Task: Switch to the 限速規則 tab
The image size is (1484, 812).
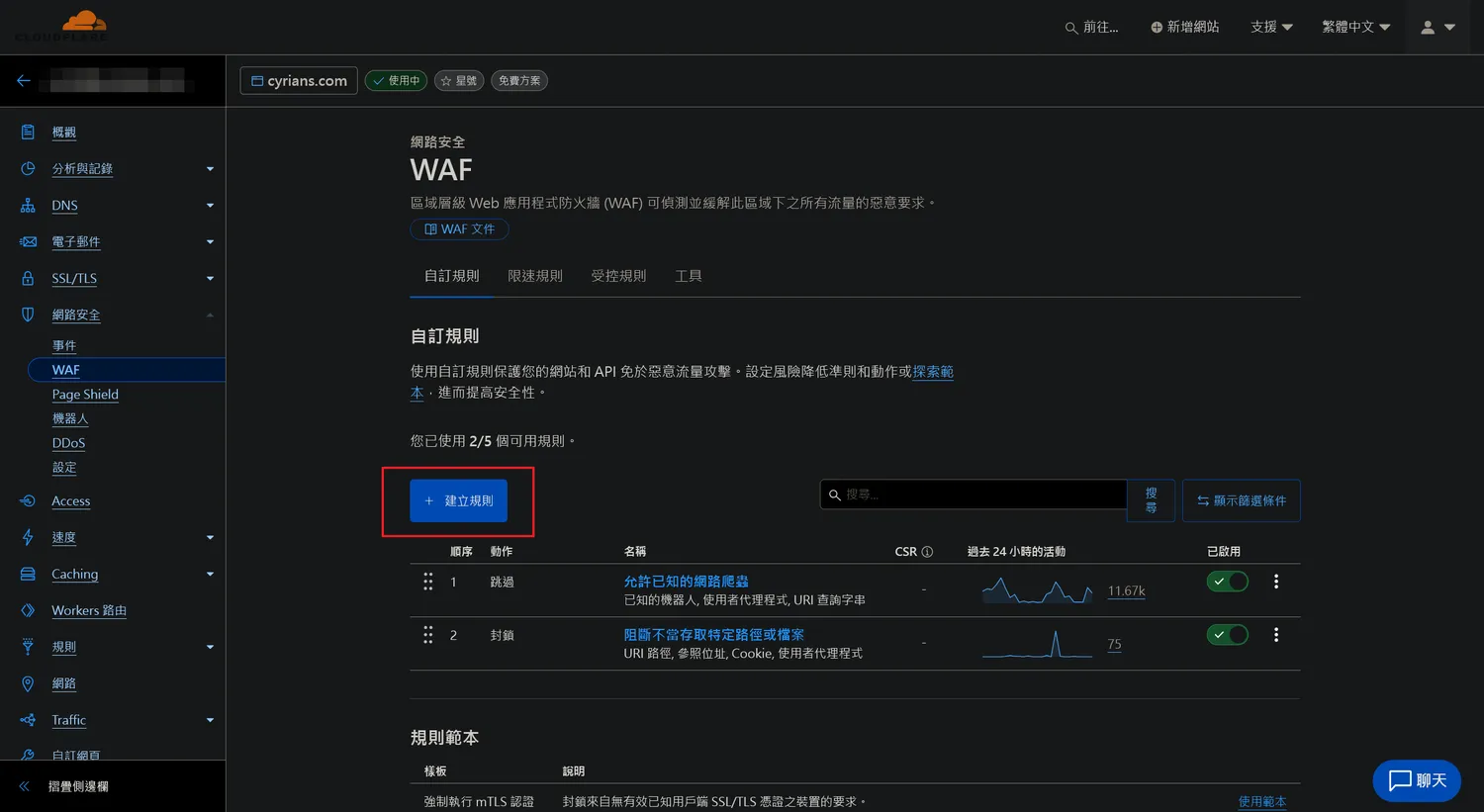Action: click(534, 276)
